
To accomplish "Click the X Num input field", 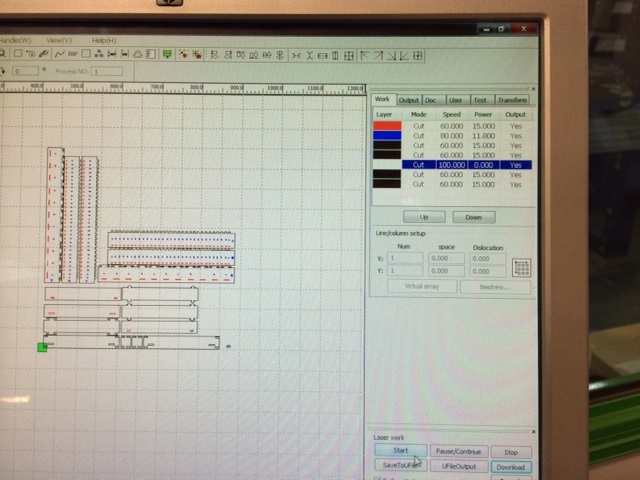I will pos(405,258).
